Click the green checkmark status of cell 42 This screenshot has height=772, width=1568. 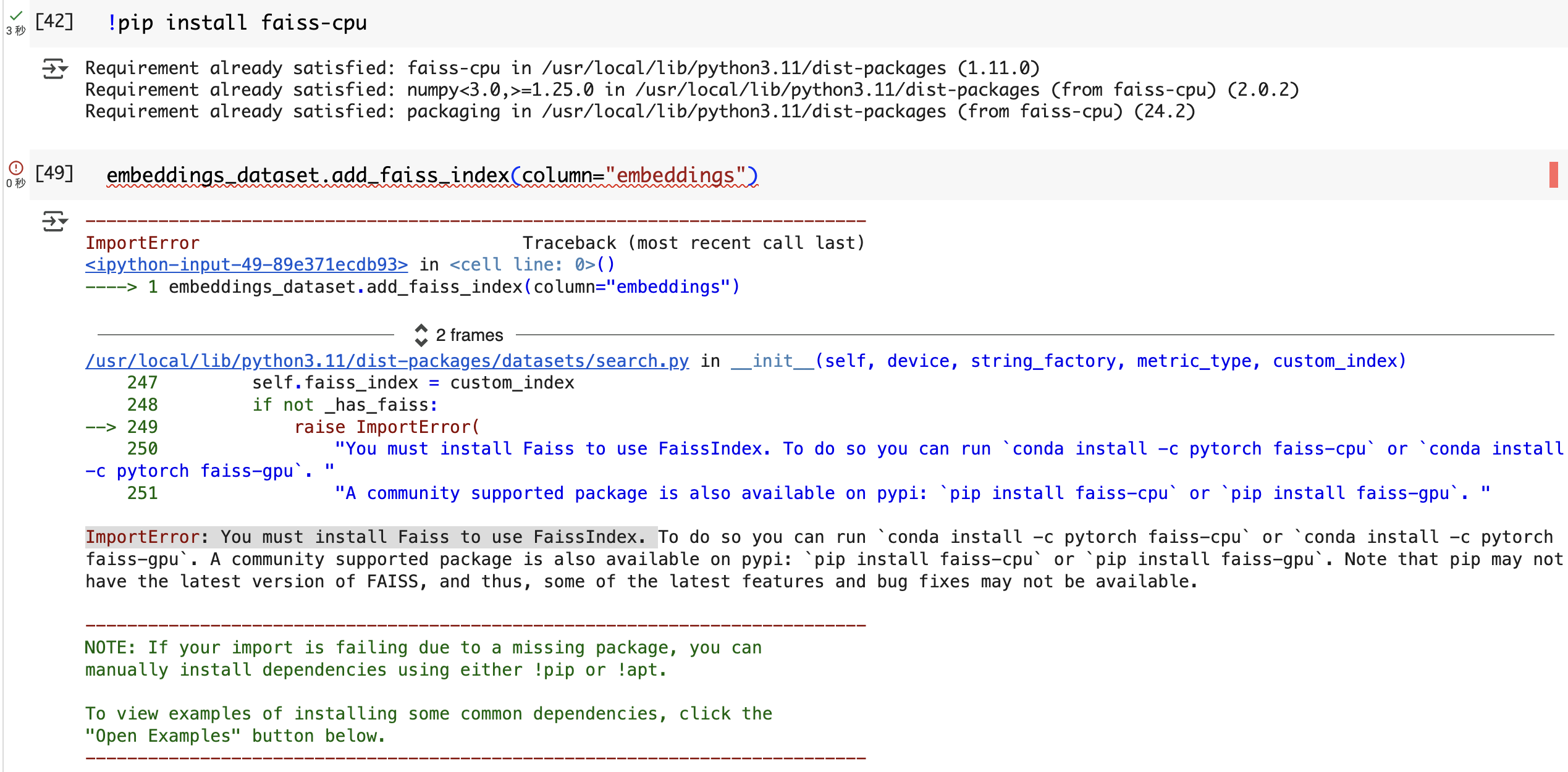(16, 15)
